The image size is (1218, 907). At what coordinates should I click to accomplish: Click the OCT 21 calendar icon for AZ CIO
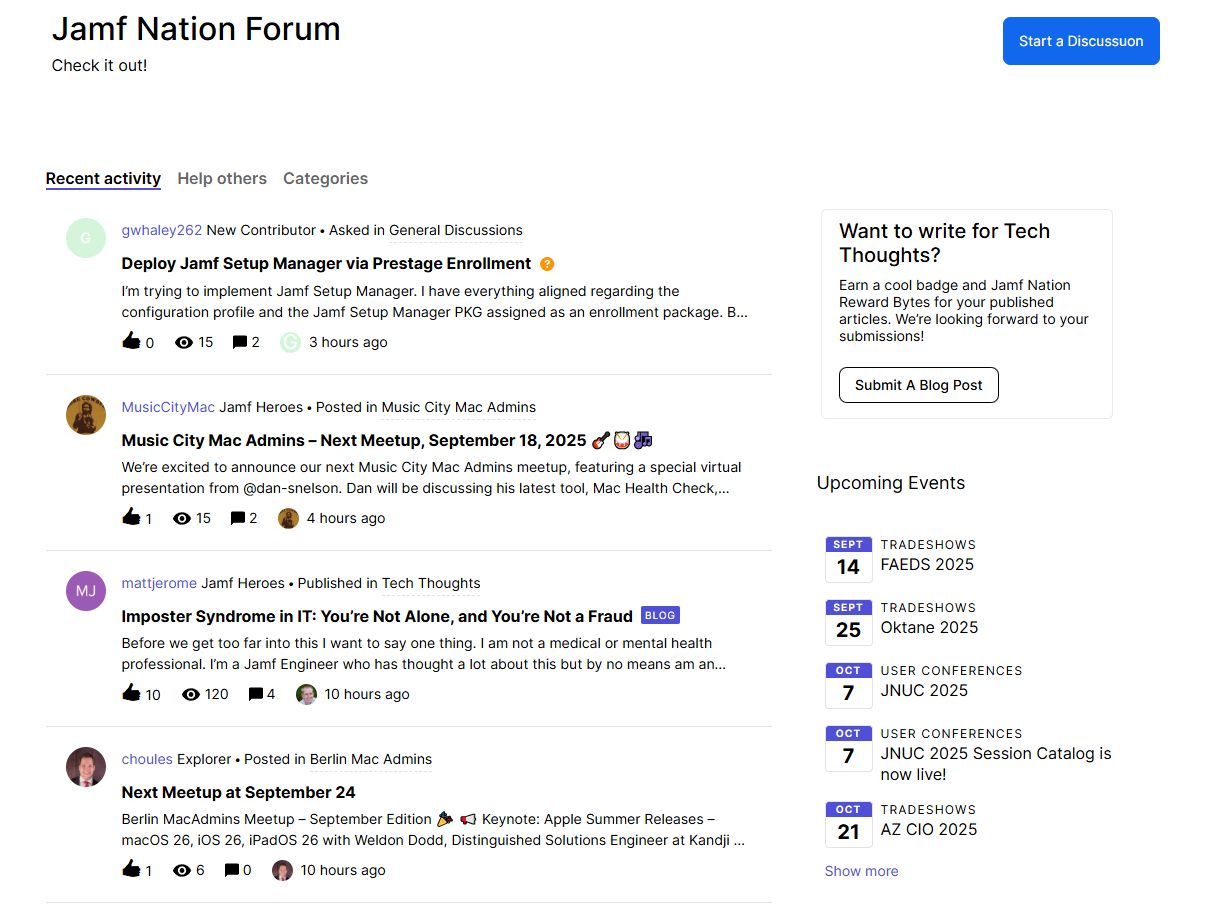pyautogui.click(x=848, y=824)
